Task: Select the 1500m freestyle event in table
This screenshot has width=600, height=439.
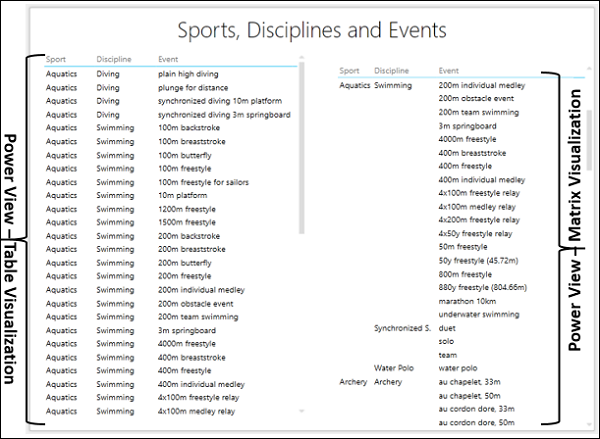Action: pyautogui.click(x=189, y=221)
